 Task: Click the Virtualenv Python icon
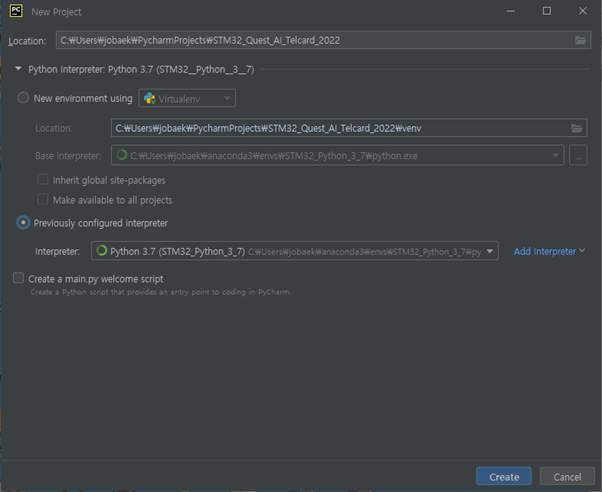149,99
